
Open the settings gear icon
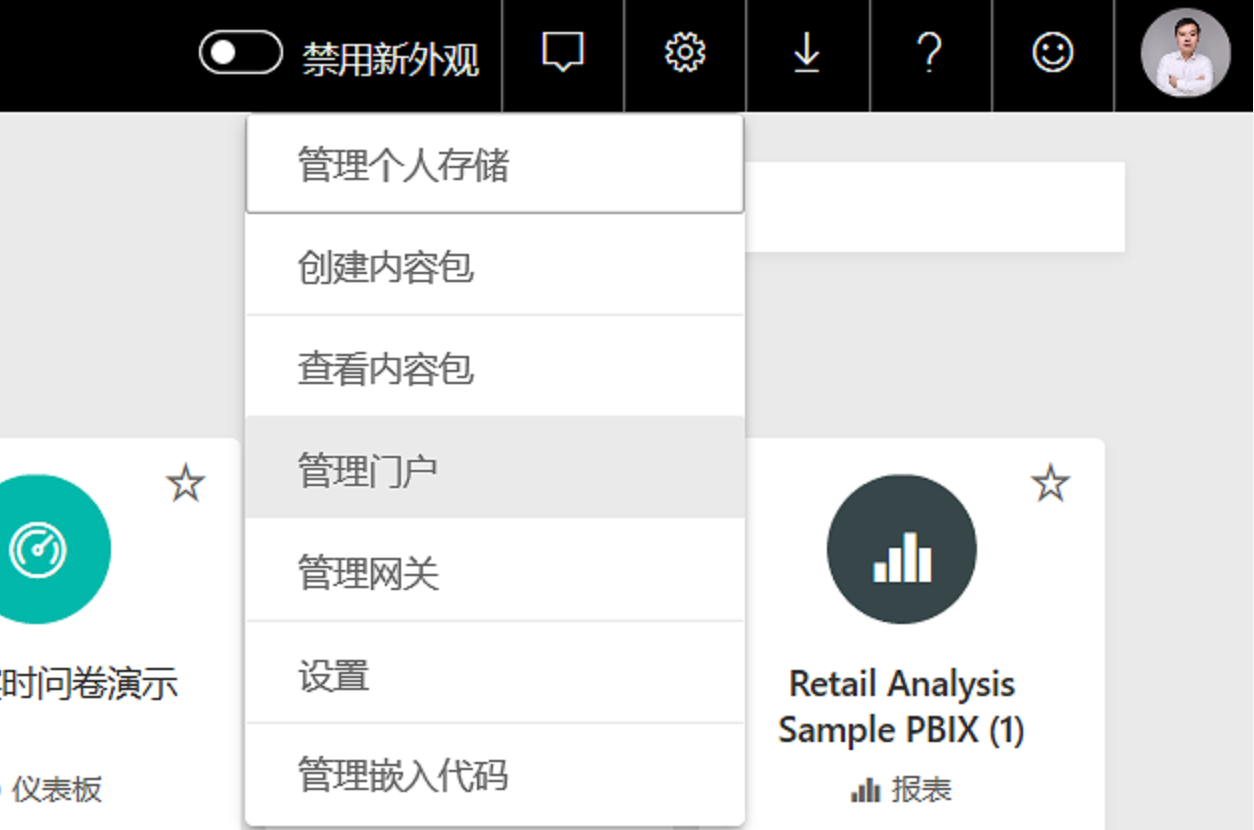tap(685, 52)
